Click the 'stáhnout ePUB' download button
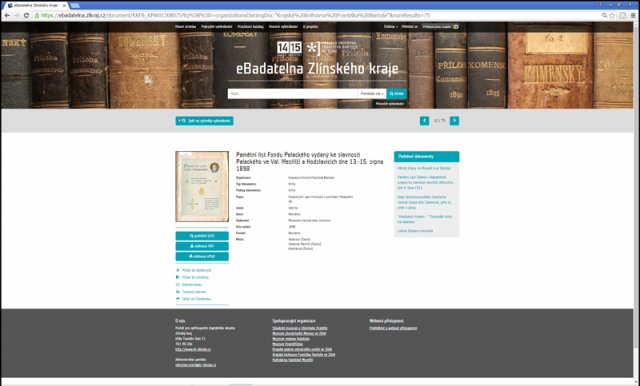 (x=202, y=256)
